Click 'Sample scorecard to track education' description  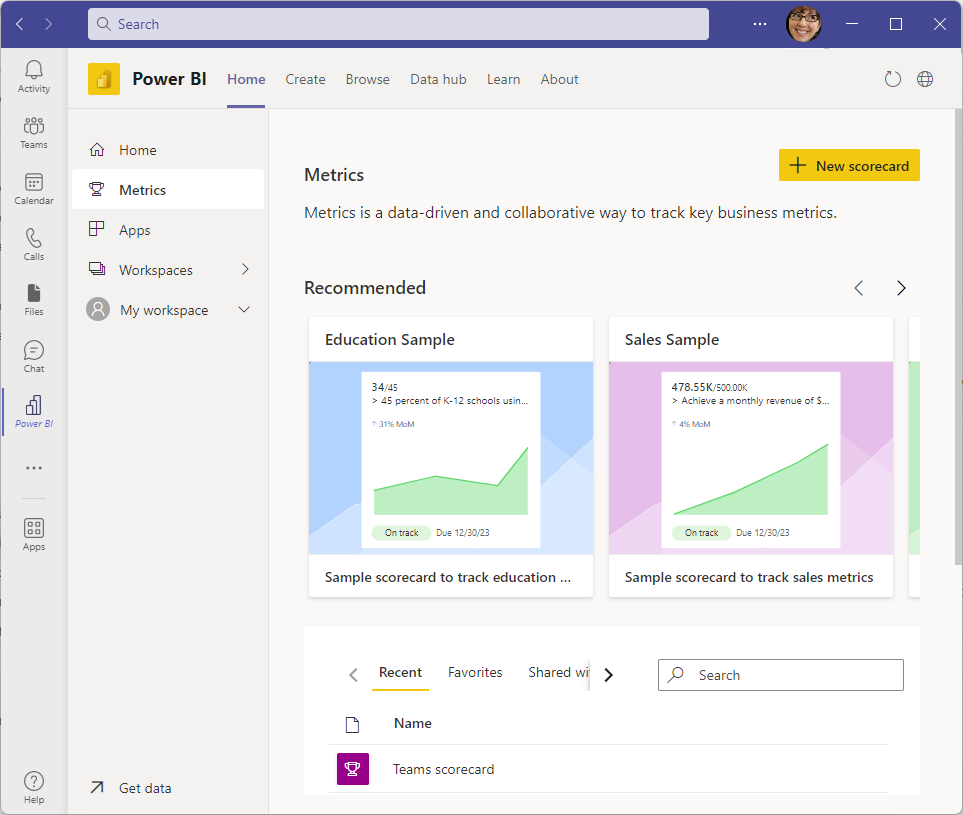tap(448, 577)
